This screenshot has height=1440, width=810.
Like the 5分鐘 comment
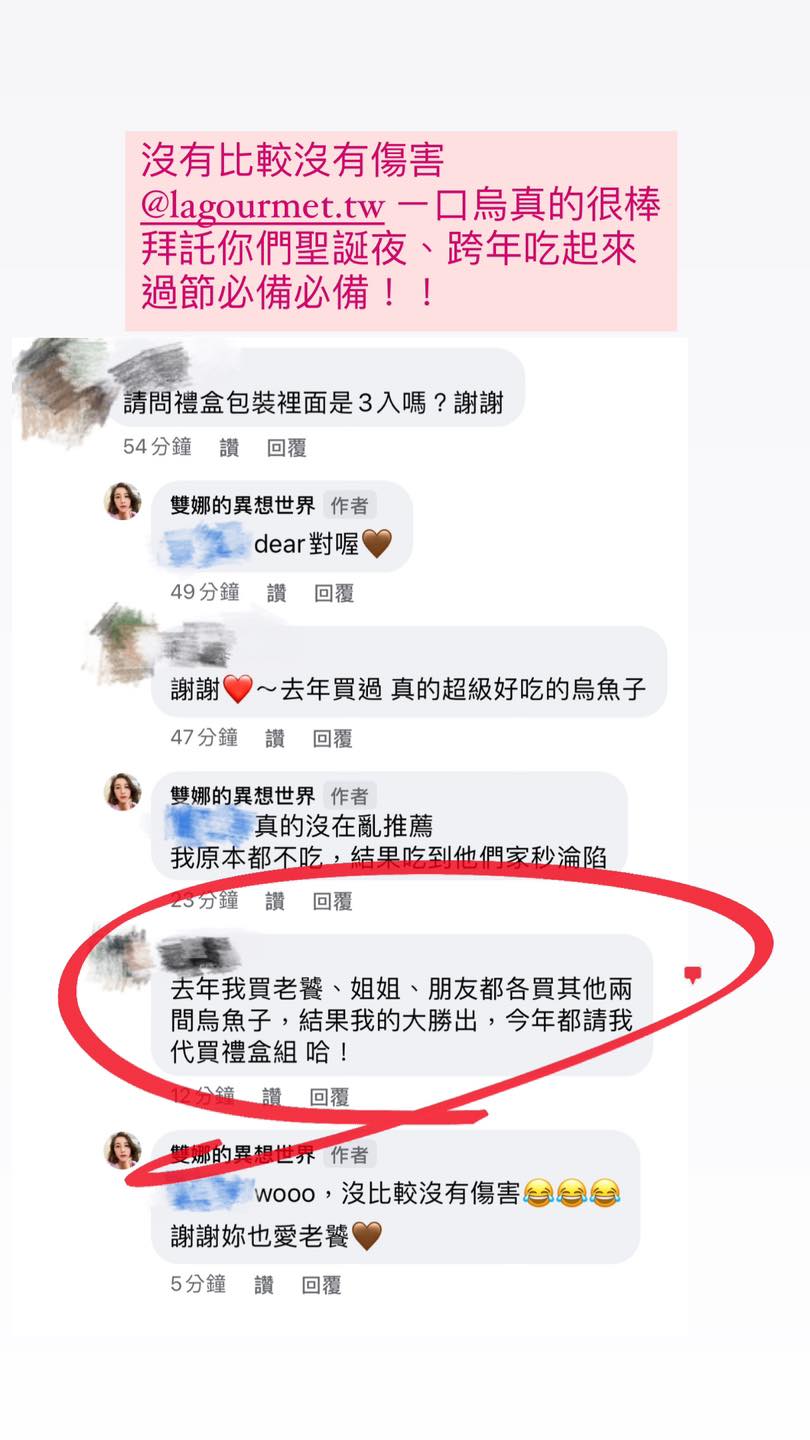coord(264,1285)
